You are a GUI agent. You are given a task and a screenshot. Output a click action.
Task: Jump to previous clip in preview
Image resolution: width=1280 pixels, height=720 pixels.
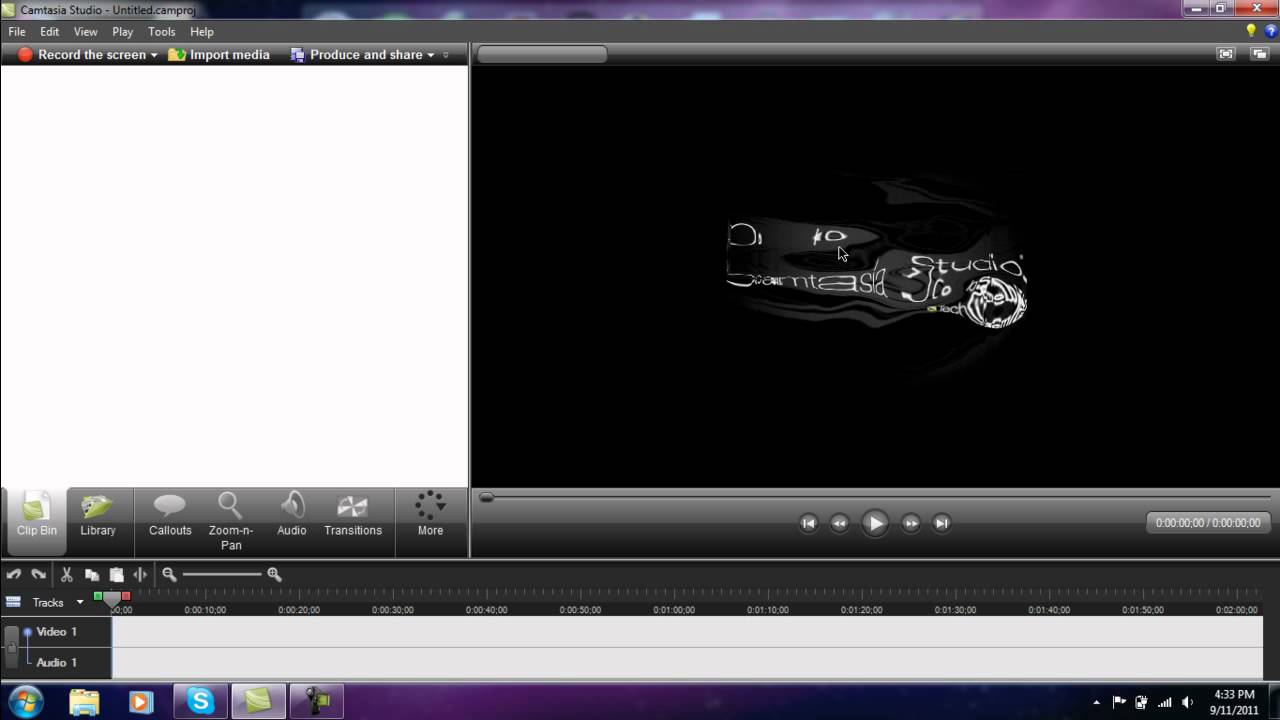pos(808,523)
